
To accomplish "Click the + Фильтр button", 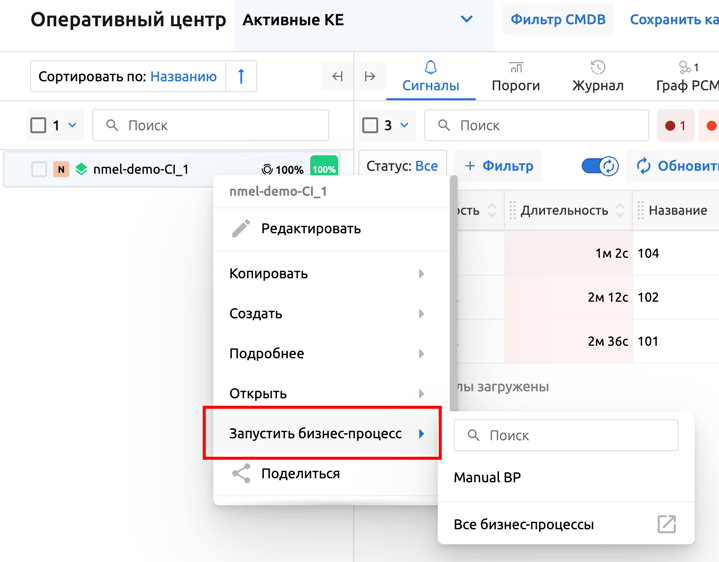I will [x=499, y=166].
